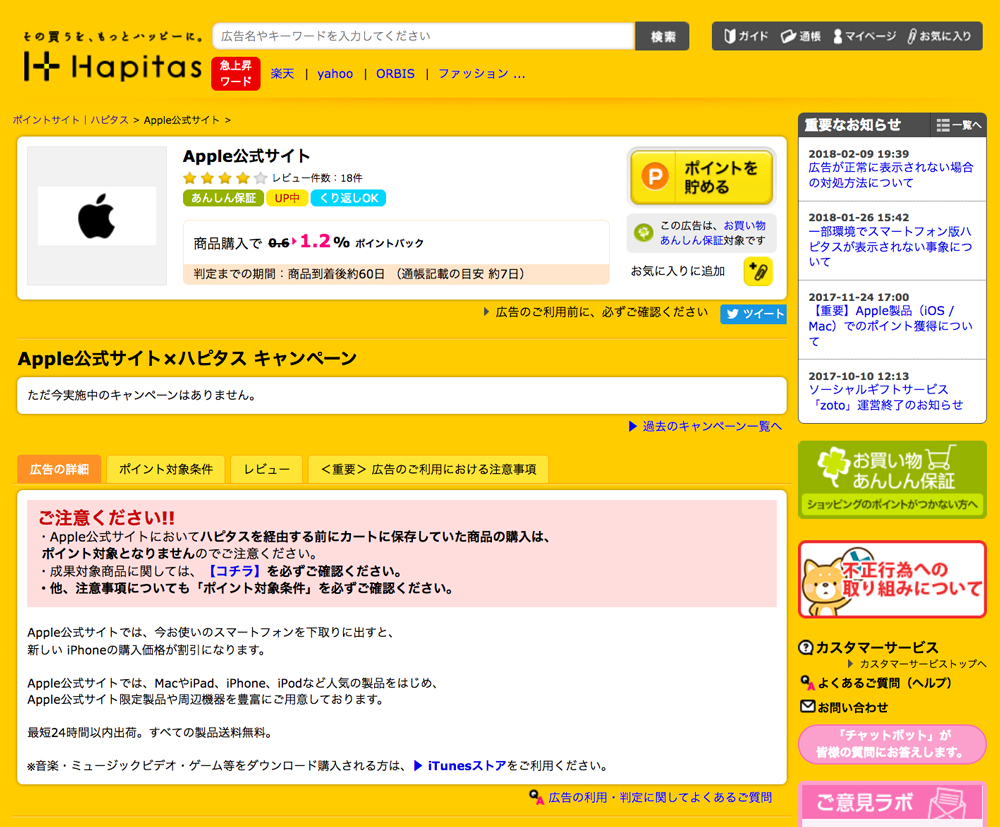Image resolution: width=1000 pixels, height=827 pixels.
Task: Open the 楽天 trending keyword link
Action: click(282, 74)
